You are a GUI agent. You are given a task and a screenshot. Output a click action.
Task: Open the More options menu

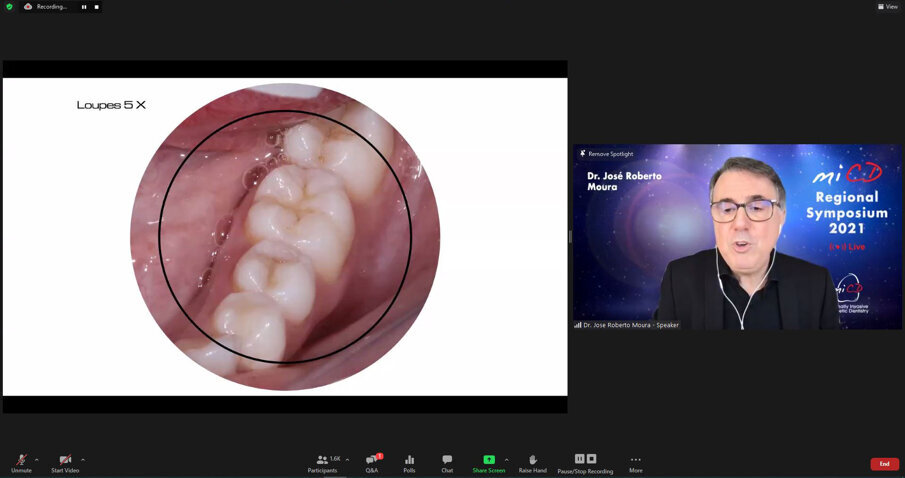click(x=635, y=463)
